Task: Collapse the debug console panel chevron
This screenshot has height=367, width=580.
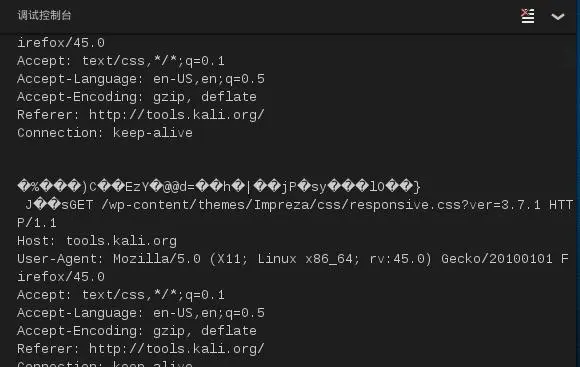Action: coord(557,17)
